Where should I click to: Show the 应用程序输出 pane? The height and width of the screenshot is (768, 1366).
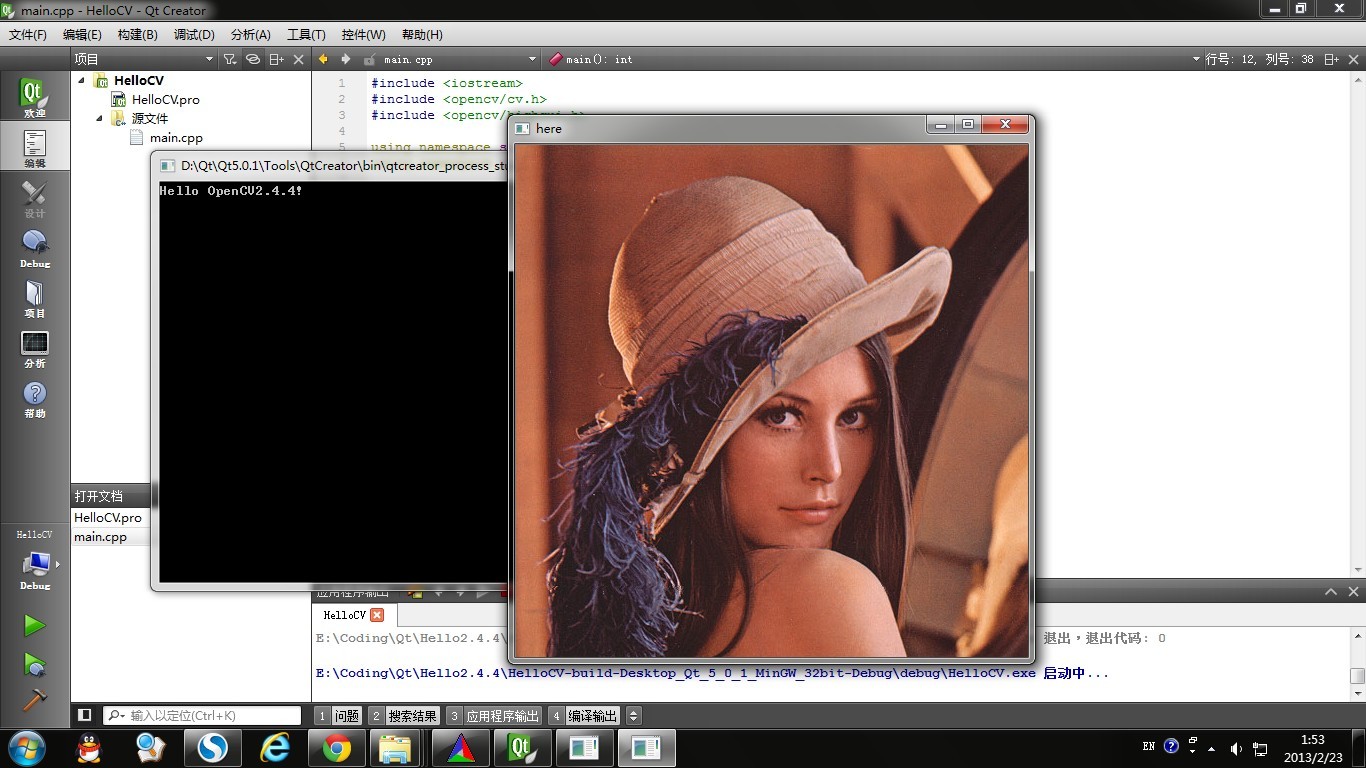[494, 716]
